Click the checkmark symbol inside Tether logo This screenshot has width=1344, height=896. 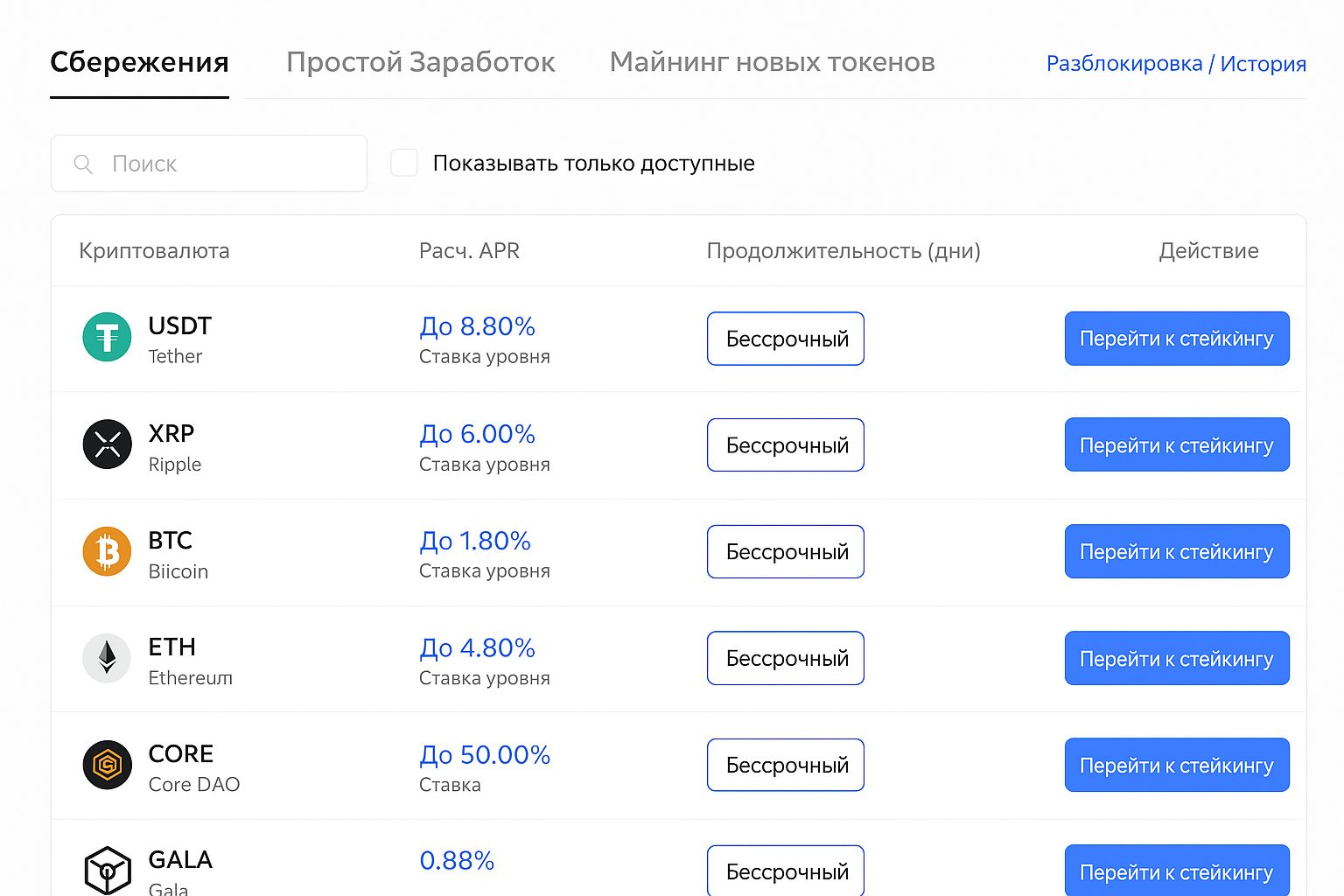point(107,336)
